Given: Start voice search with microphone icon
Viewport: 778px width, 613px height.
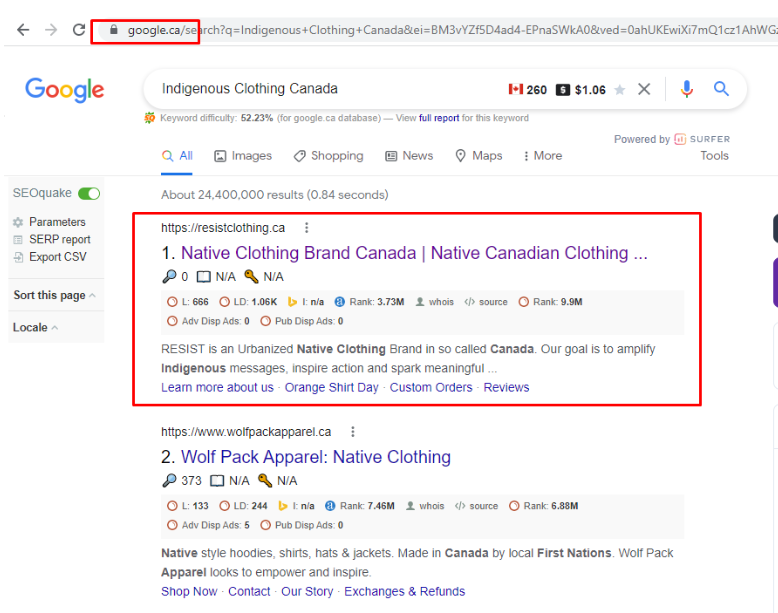Looking at the screenshot, I should [687, 89].
